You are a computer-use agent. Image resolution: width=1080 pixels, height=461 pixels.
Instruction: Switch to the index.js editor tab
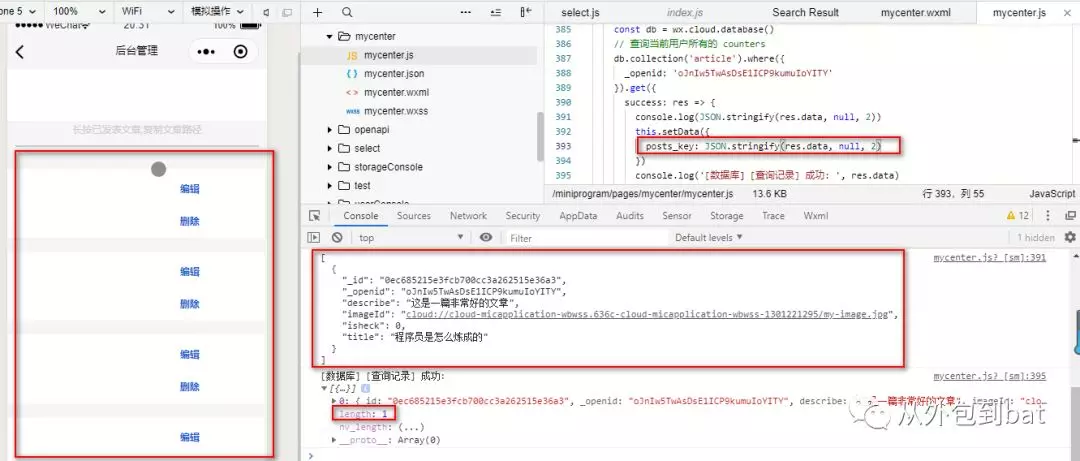point(685,12)
